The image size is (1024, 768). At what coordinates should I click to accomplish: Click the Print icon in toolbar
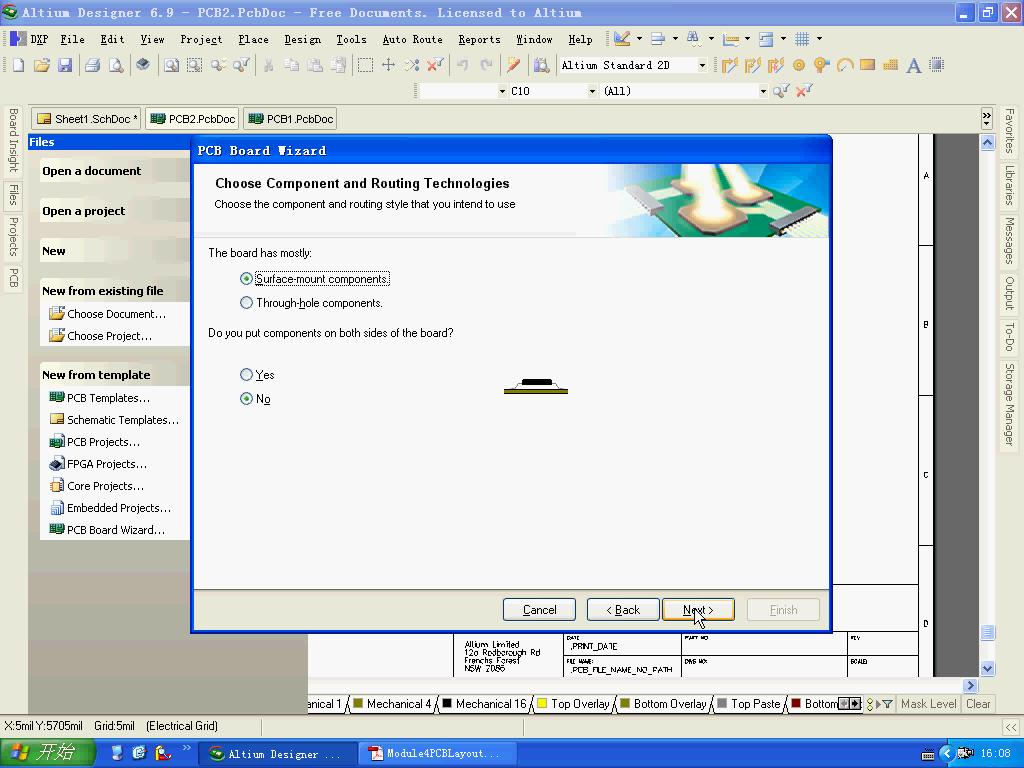(x=93, y=65)
